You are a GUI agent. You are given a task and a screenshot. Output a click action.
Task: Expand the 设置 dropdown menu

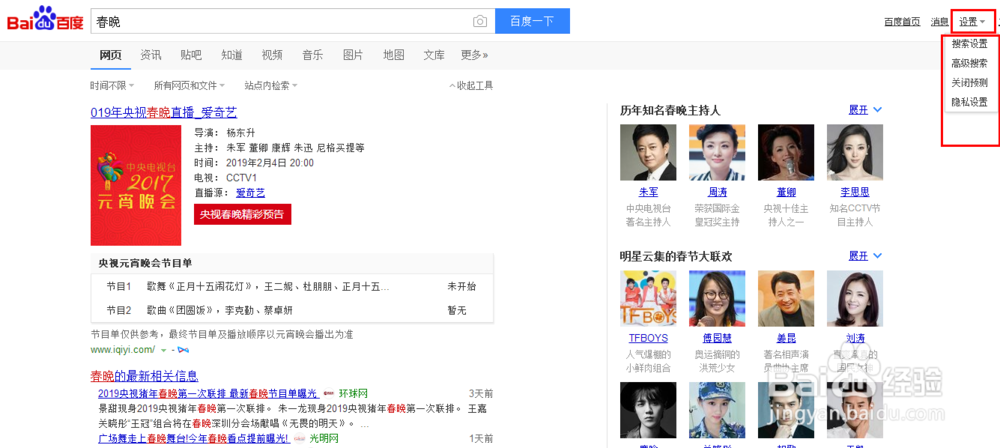point(972,22)
